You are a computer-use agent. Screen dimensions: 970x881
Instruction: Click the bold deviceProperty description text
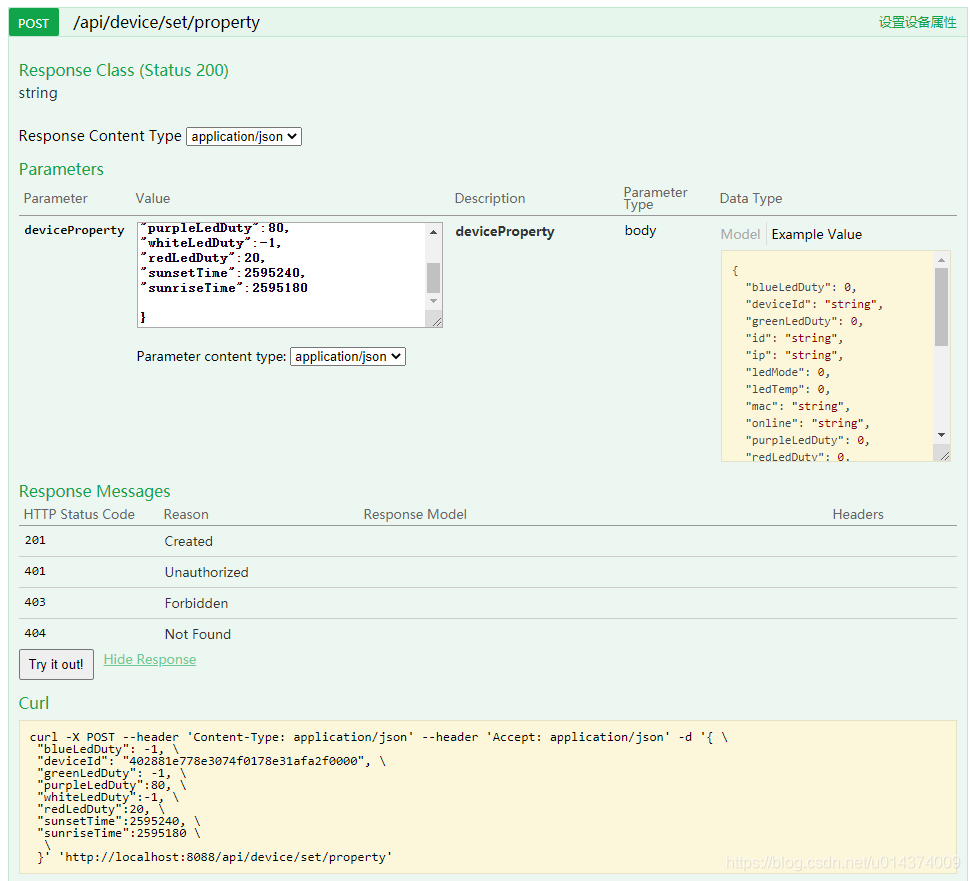pyautogui.click(x=505, y=231)
